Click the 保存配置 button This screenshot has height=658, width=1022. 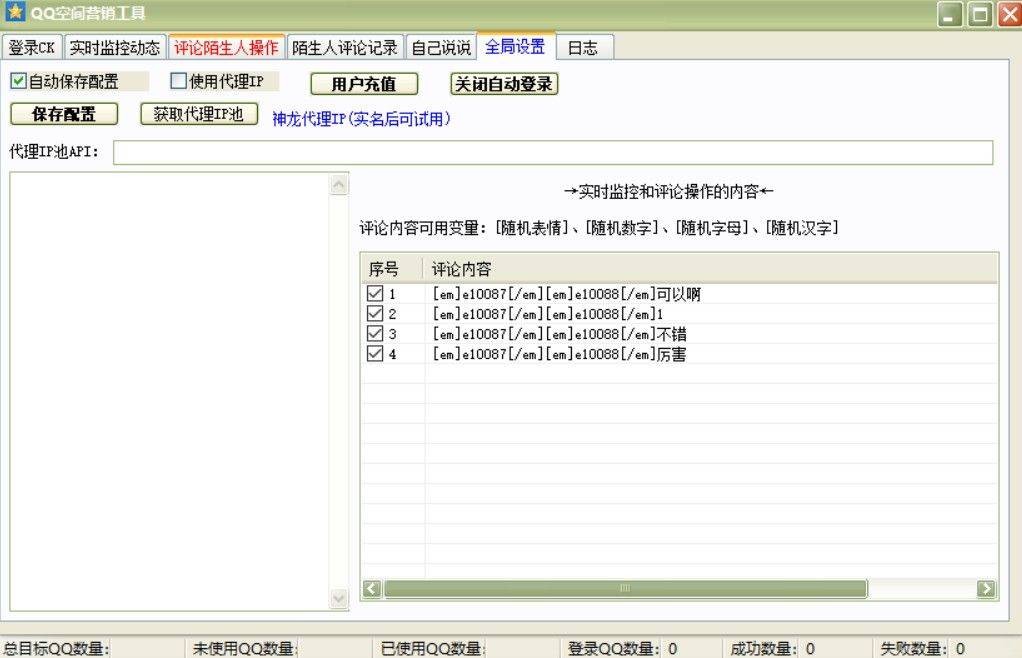(64, 114)
